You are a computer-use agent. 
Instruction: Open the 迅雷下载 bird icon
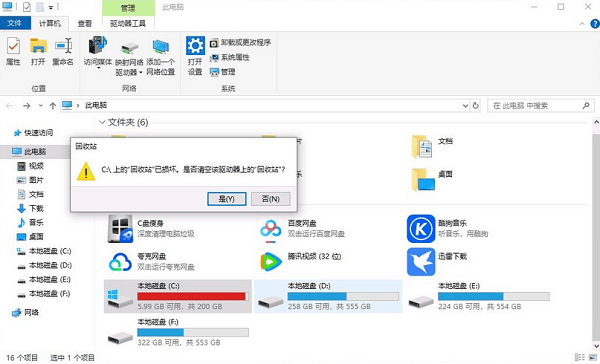pyautogui.click(x=421, y=262)
